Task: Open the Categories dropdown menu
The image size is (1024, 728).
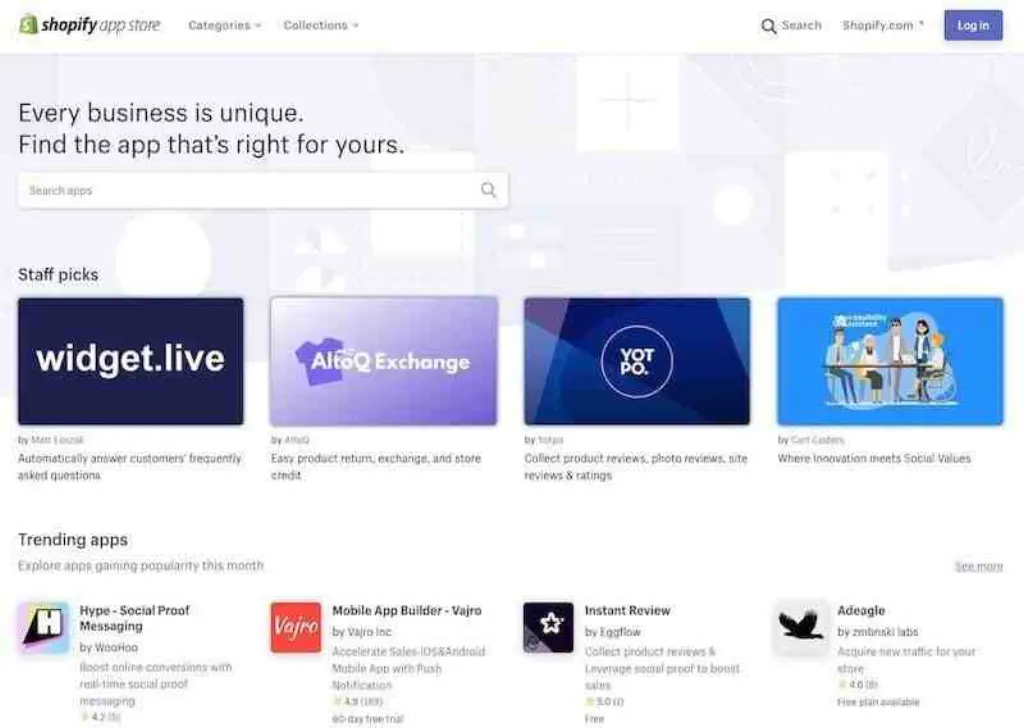Action: (x=225, y=25)
